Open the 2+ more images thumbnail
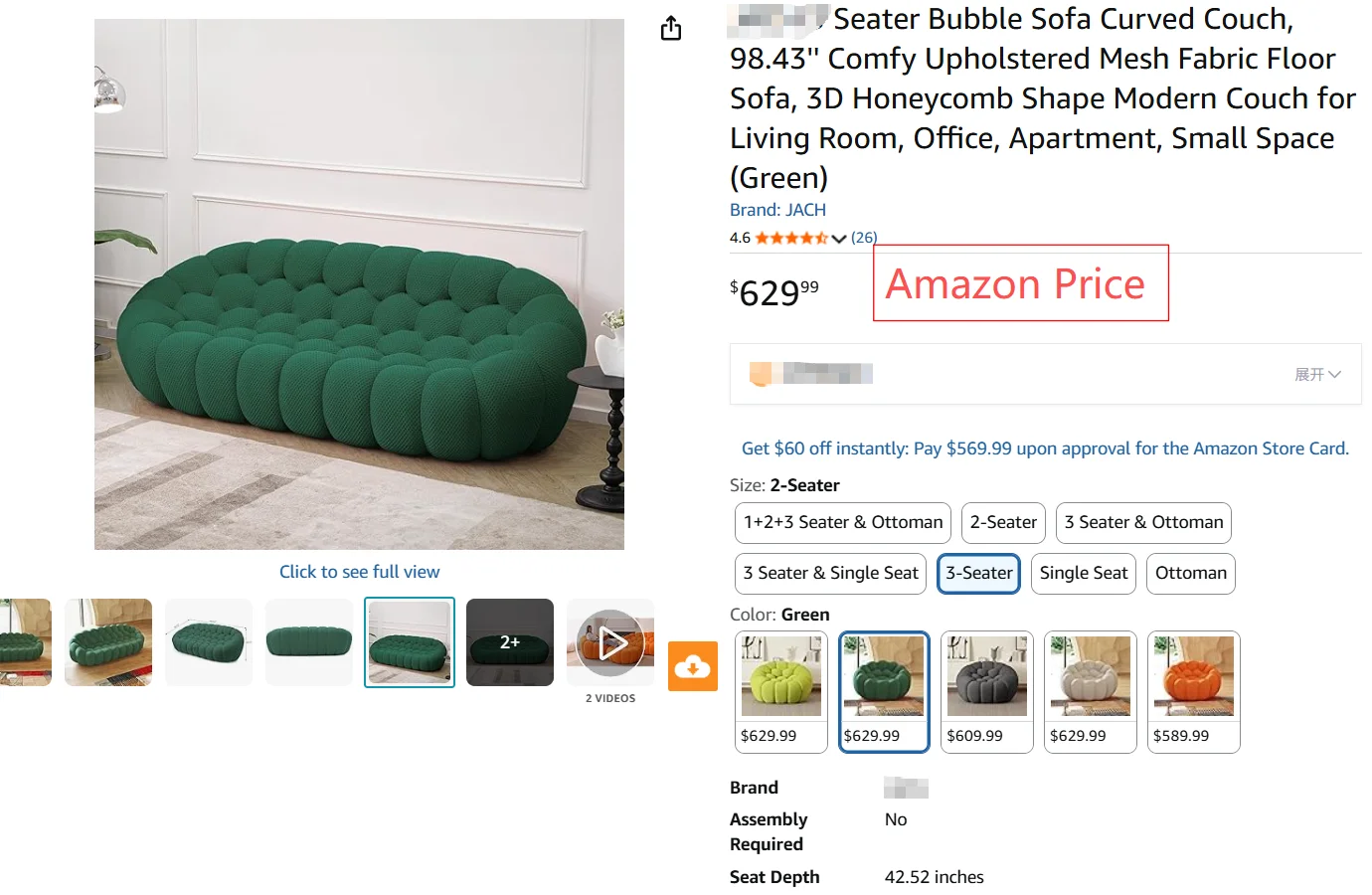Image resolution: width=1372 pixels, height=895 pixels. point(510,642)
